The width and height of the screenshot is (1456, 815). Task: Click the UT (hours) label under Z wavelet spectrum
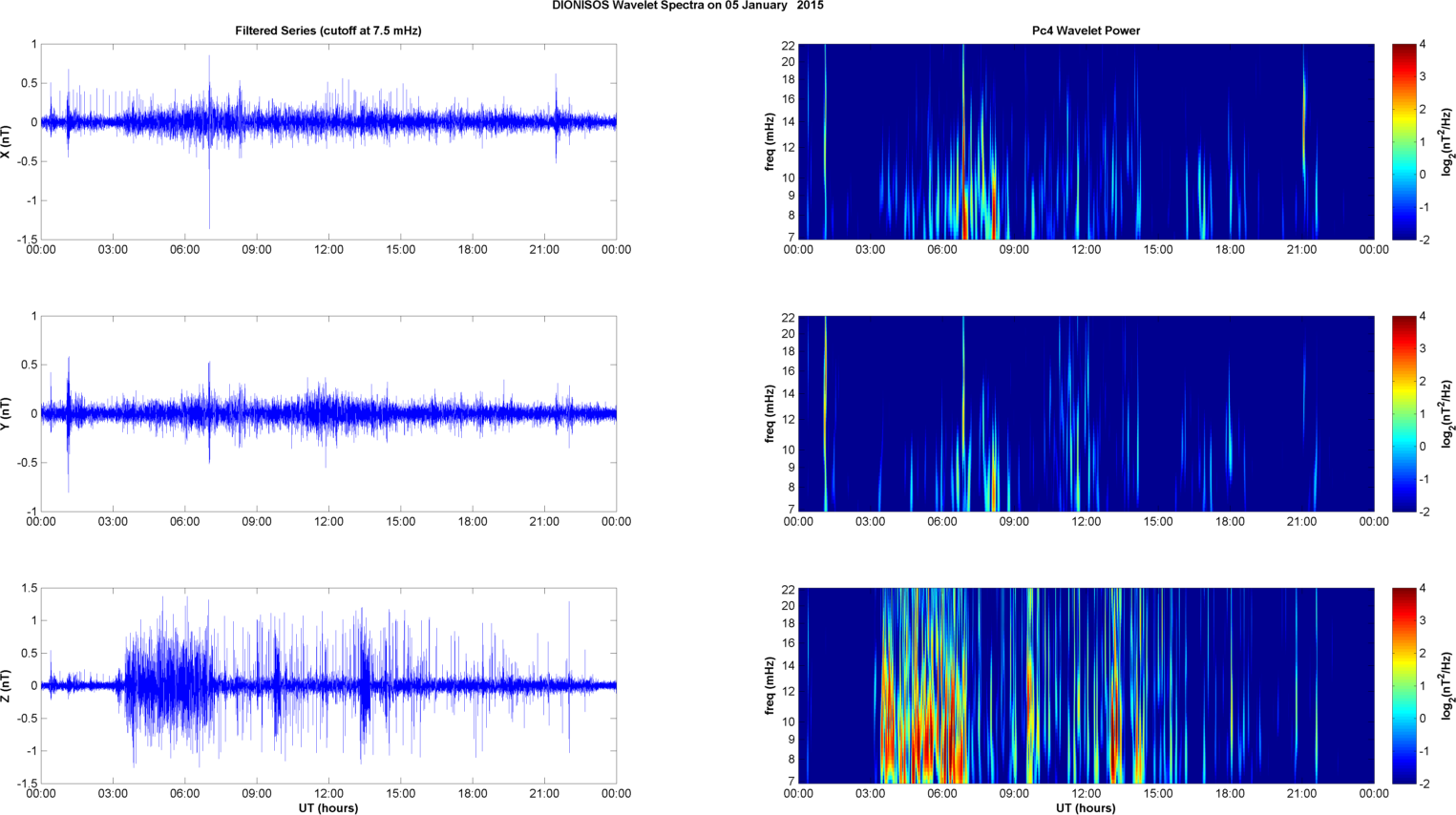pyautogui.click(x=1086, y=808)
